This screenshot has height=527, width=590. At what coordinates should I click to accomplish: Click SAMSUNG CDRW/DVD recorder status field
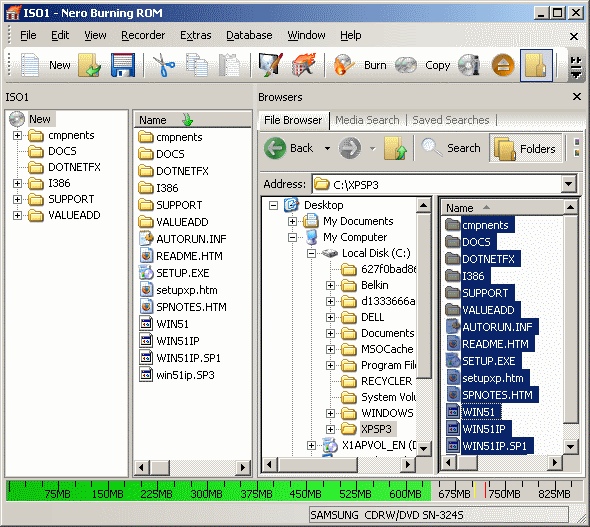coord(438,515)
